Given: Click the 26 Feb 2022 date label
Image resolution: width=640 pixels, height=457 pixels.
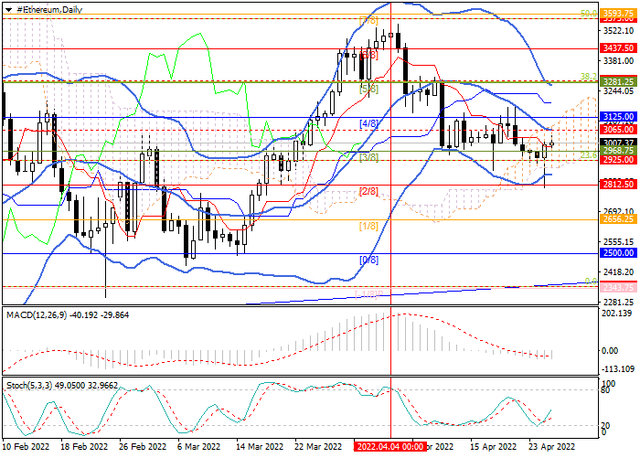Looking at the screenshot, I should tap(143, 446).
